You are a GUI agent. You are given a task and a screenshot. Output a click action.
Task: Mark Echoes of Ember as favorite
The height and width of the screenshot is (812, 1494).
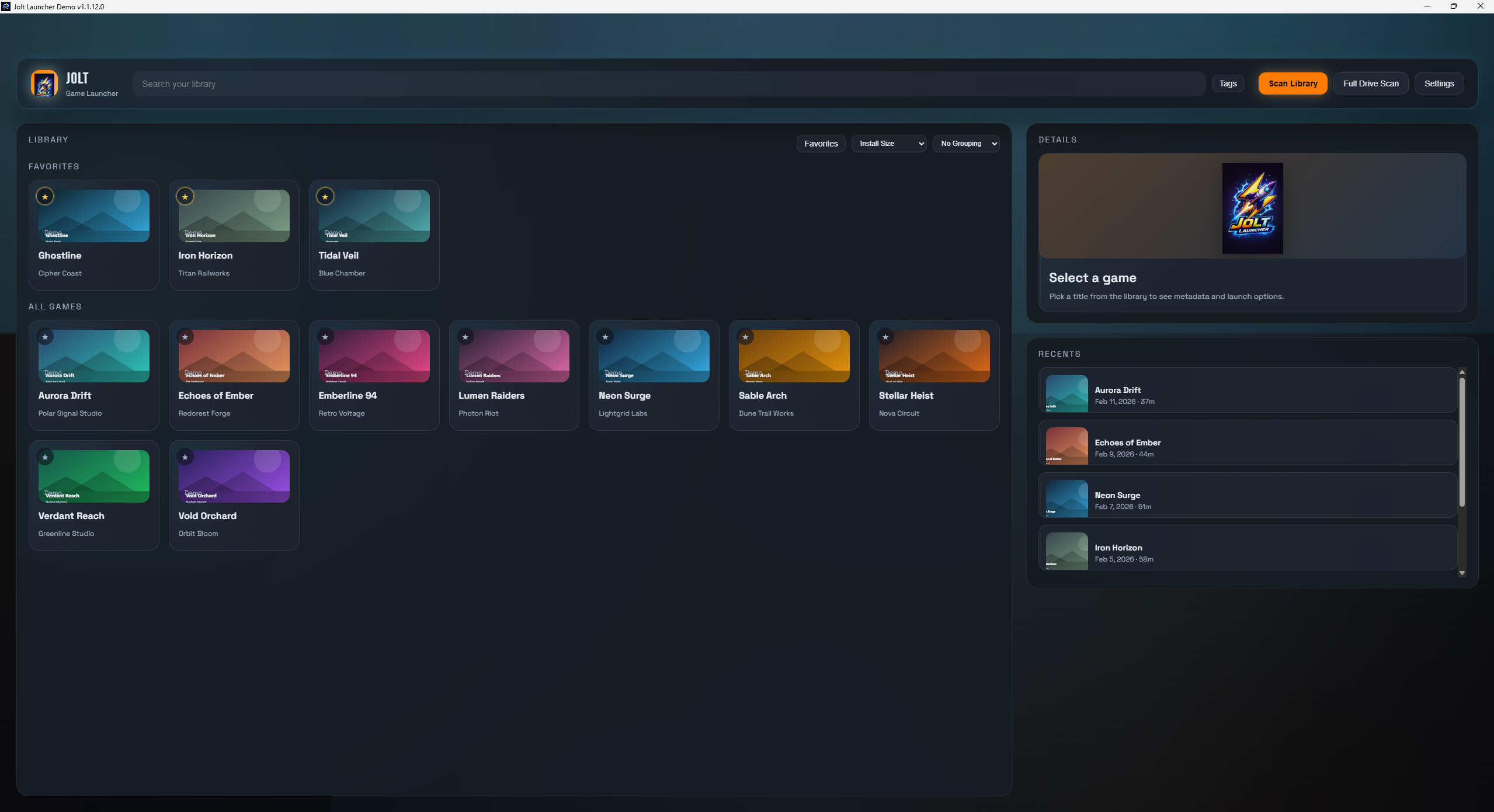coord(185,337)
